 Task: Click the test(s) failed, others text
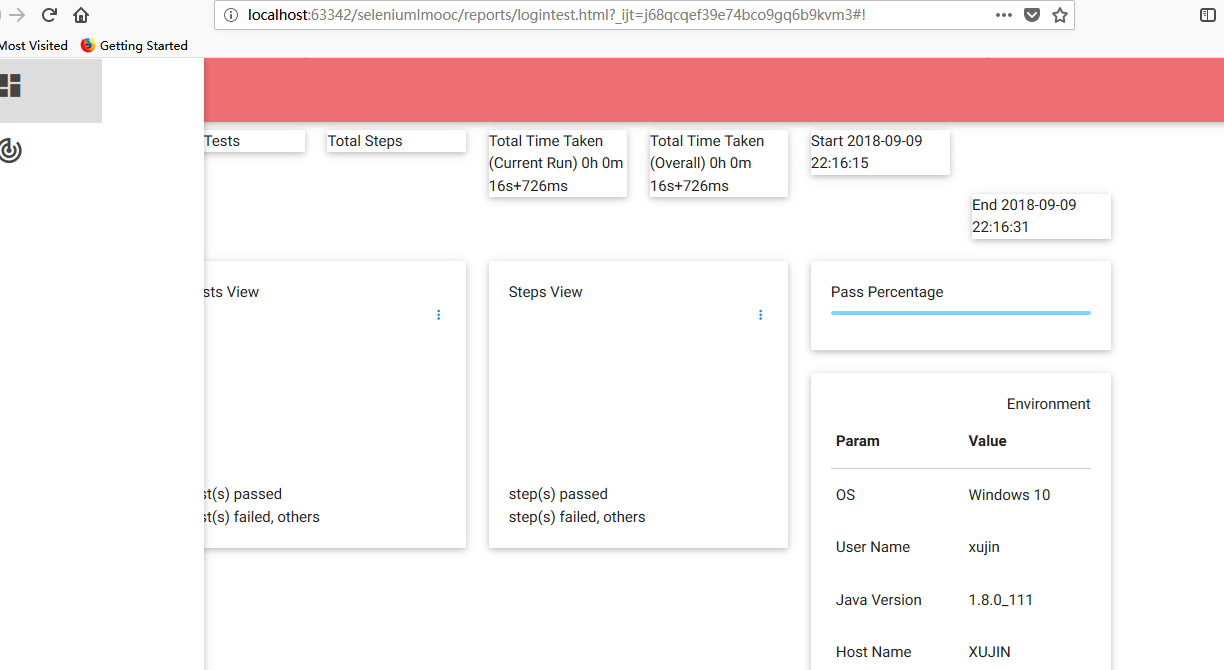click(x=262, y=517)
